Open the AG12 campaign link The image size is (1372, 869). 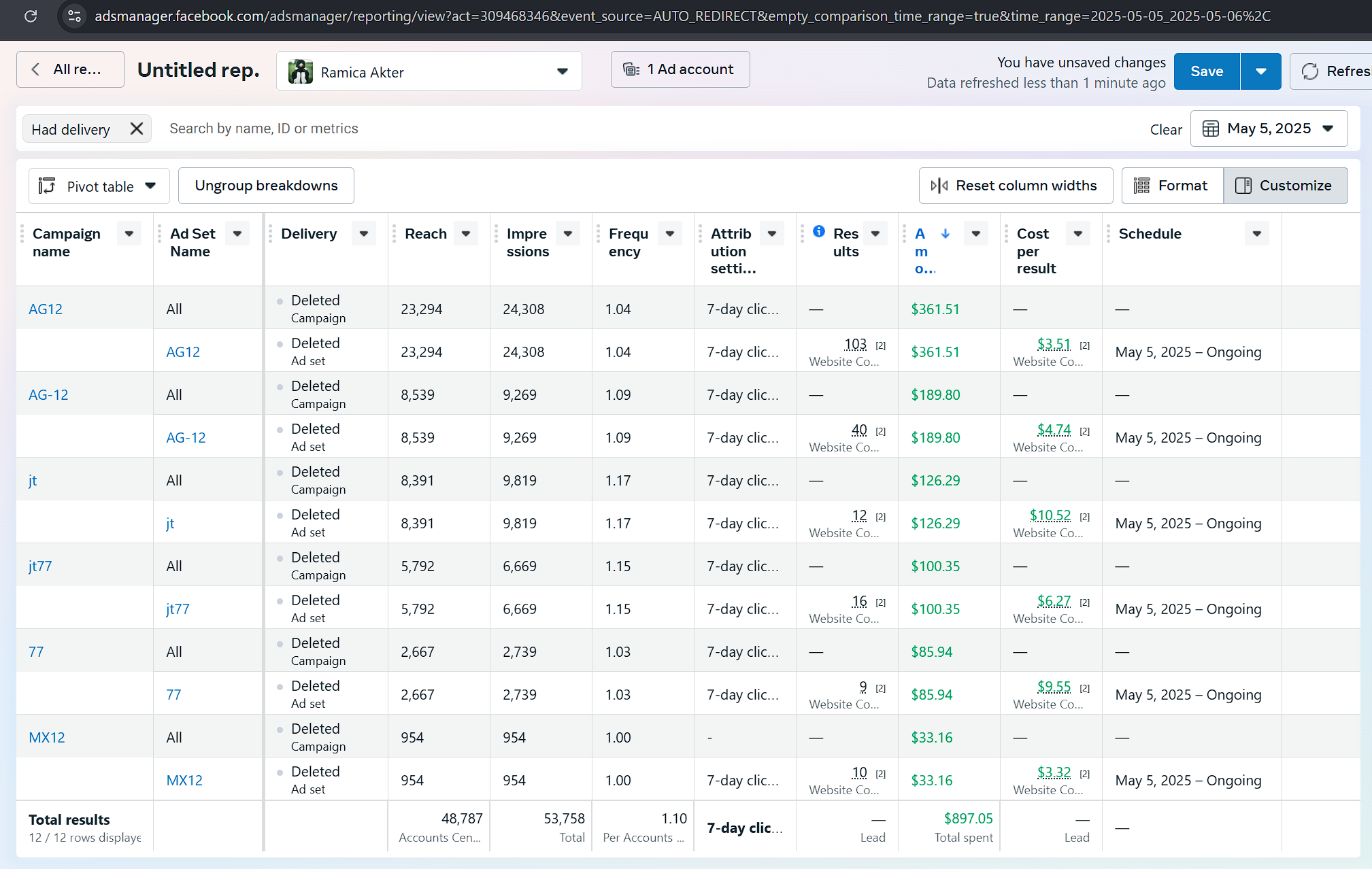coord(46,309)
